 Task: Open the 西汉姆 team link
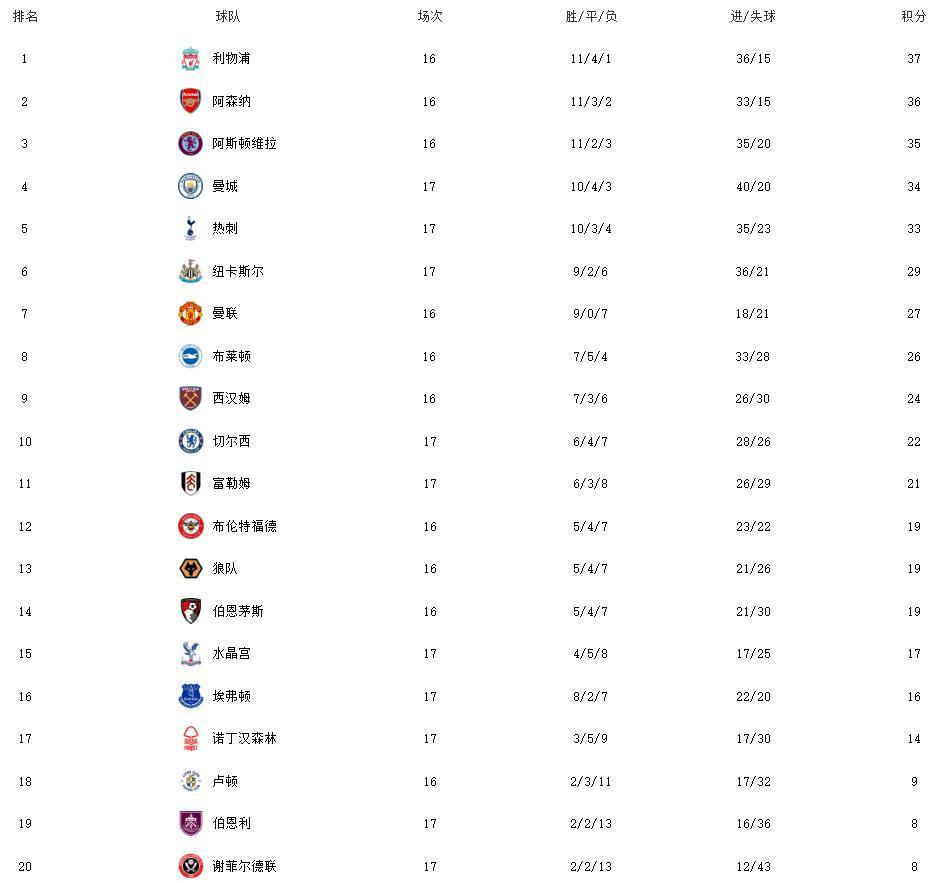coord(231,398)
